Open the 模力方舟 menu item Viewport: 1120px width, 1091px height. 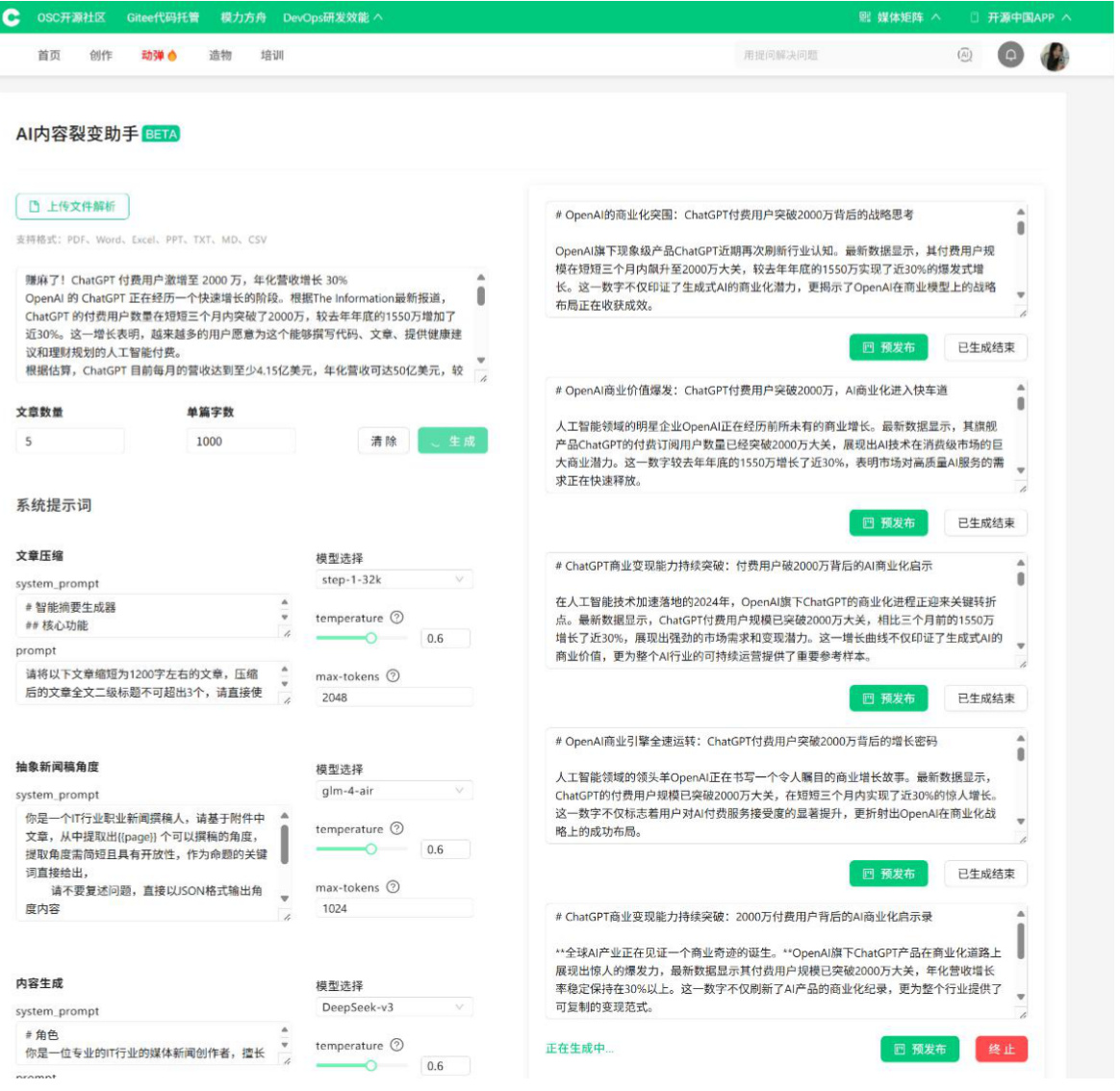[244, 17]
